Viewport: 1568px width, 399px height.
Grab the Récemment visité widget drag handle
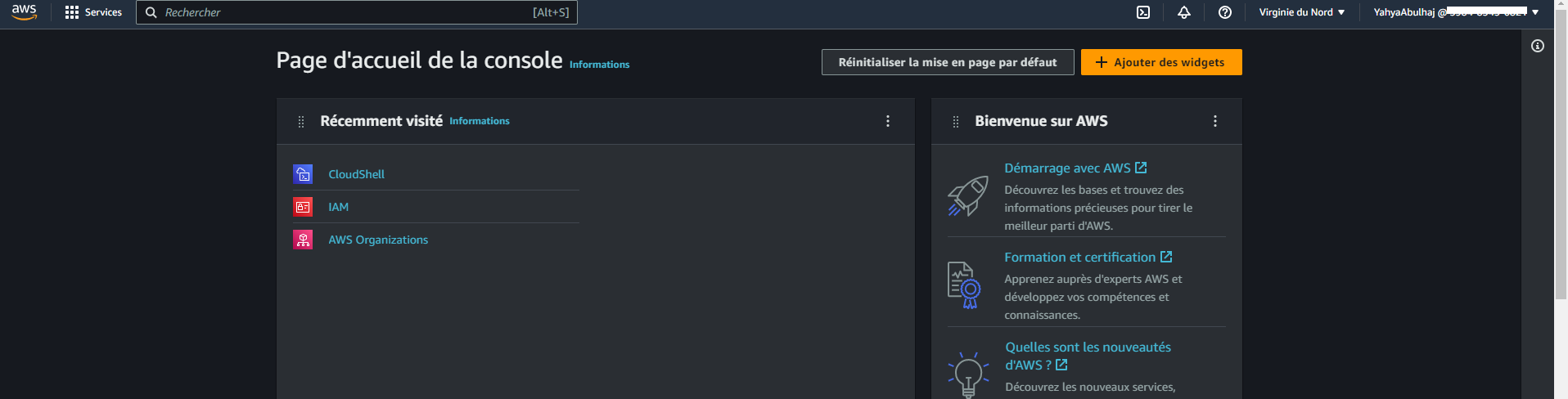pos(301,121)
